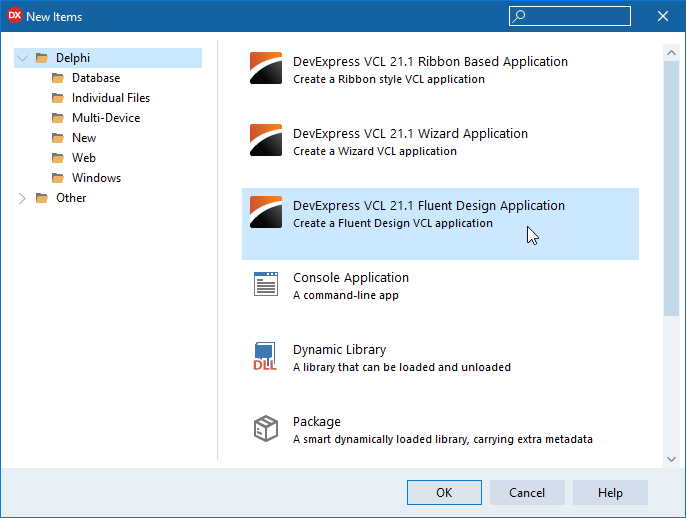This screenshot has height=518, width=686.
Task: Select 'DevExpress VCL 21.1 Wizard Application' title
Action: tap(410, 133)
